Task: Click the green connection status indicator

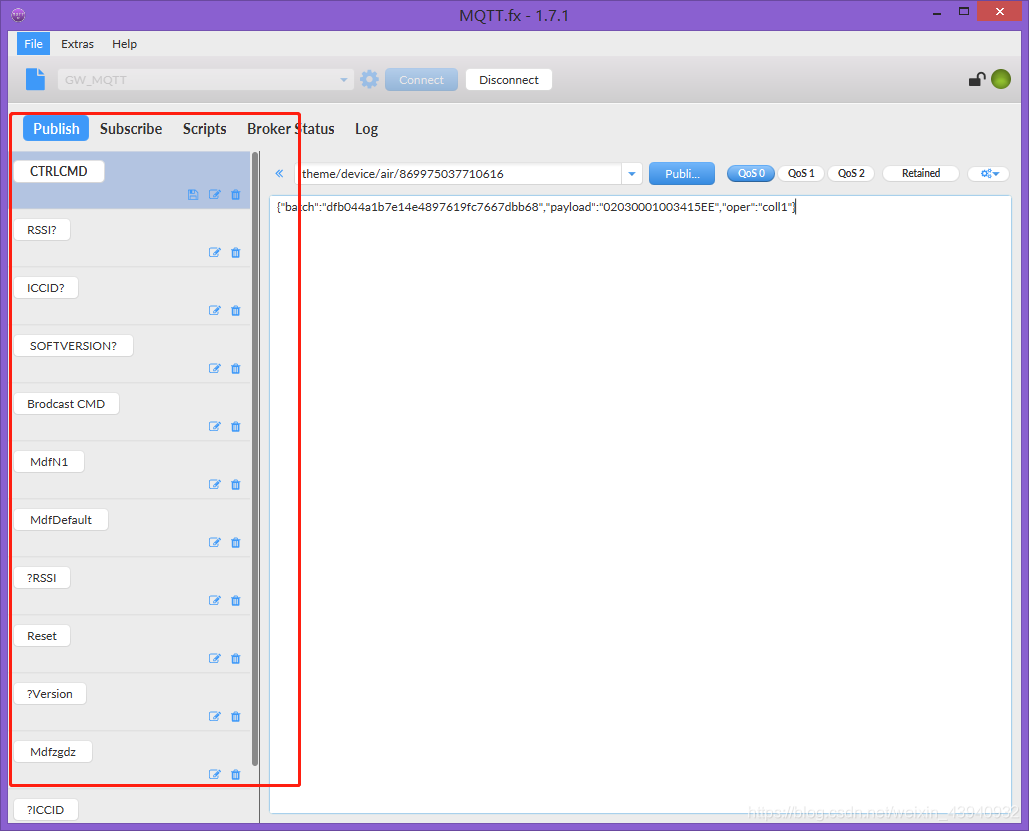Action: (1001, 79)
